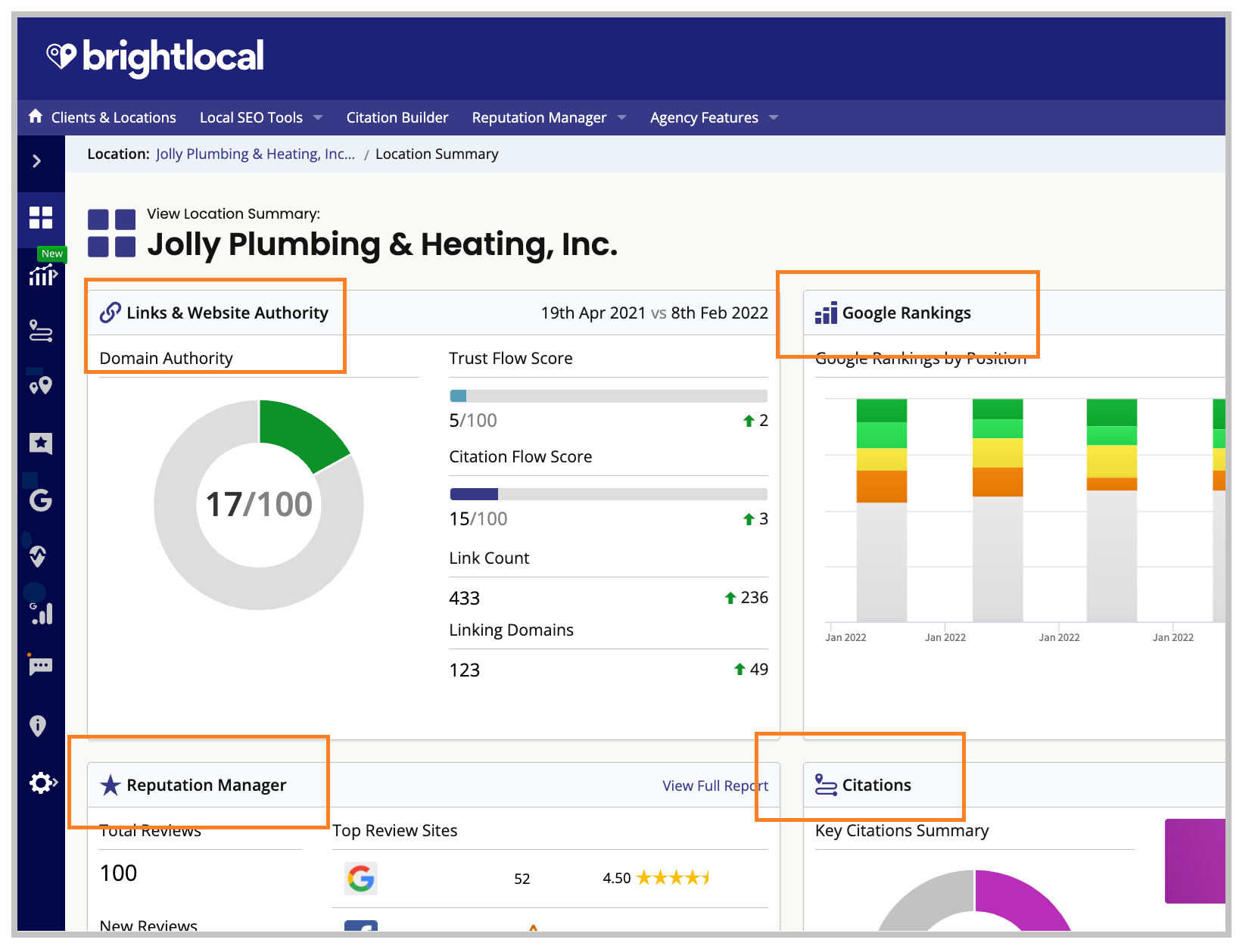The height and width of the screenshot is (952, 1258).
Task: Click the star icon beside Reputation Manager
Action: 111,785
